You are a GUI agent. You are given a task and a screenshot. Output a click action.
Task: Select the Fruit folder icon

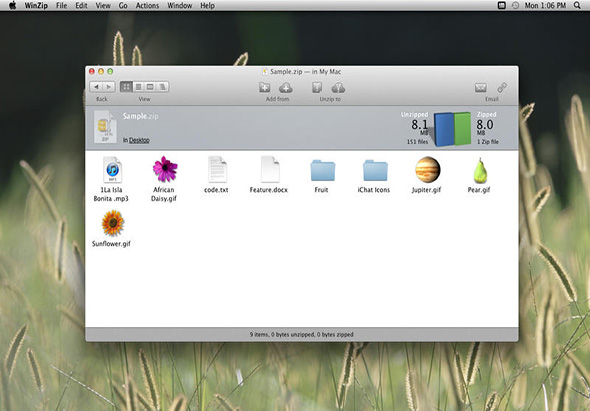[322, 170]
